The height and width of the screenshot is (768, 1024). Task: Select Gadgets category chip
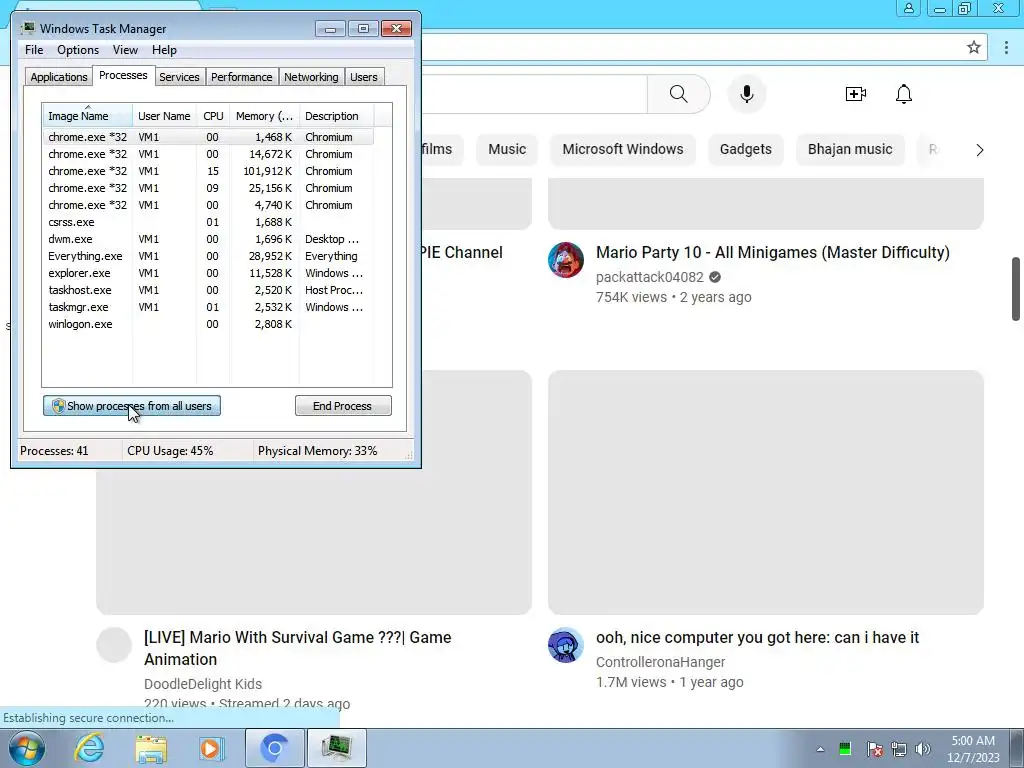(x=746, y=149)
